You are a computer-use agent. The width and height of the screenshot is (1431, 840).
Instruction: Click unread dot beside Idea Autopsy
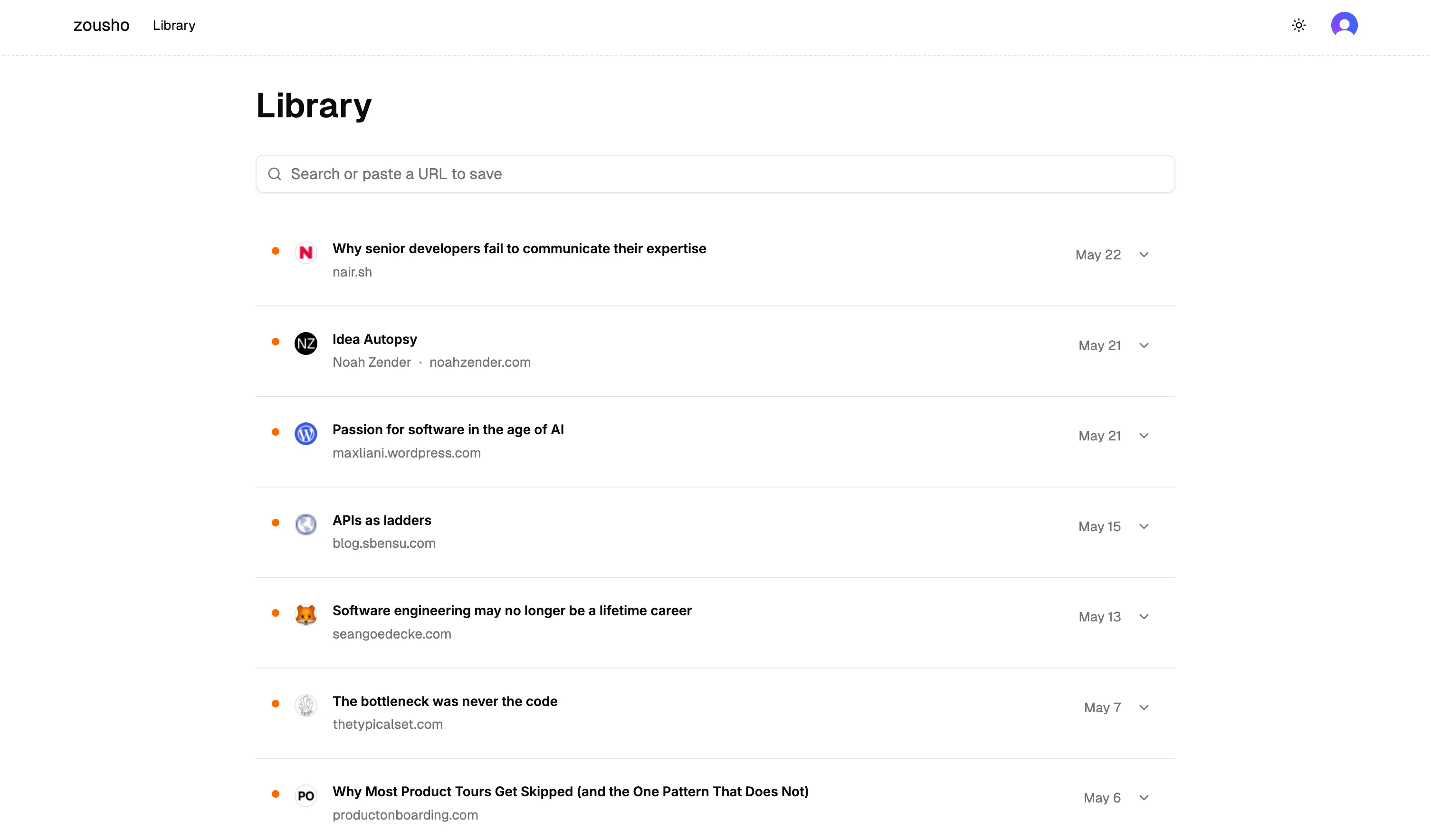276,341
